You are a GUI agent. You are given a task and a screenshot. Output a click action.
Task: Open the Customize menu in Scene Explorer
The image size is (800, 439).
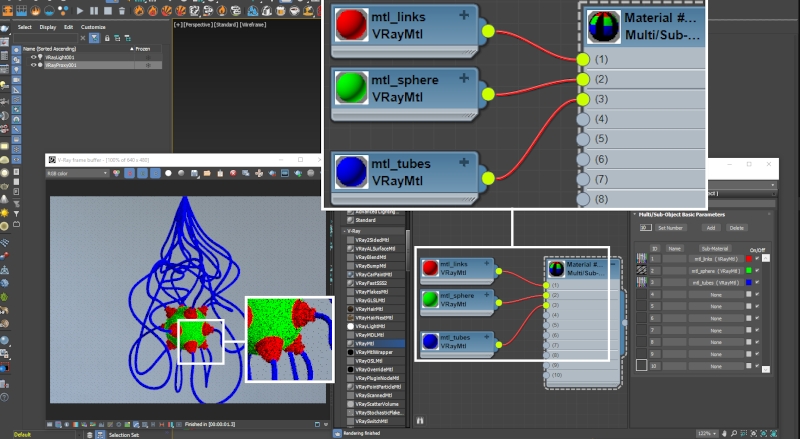tap(93, 27)
